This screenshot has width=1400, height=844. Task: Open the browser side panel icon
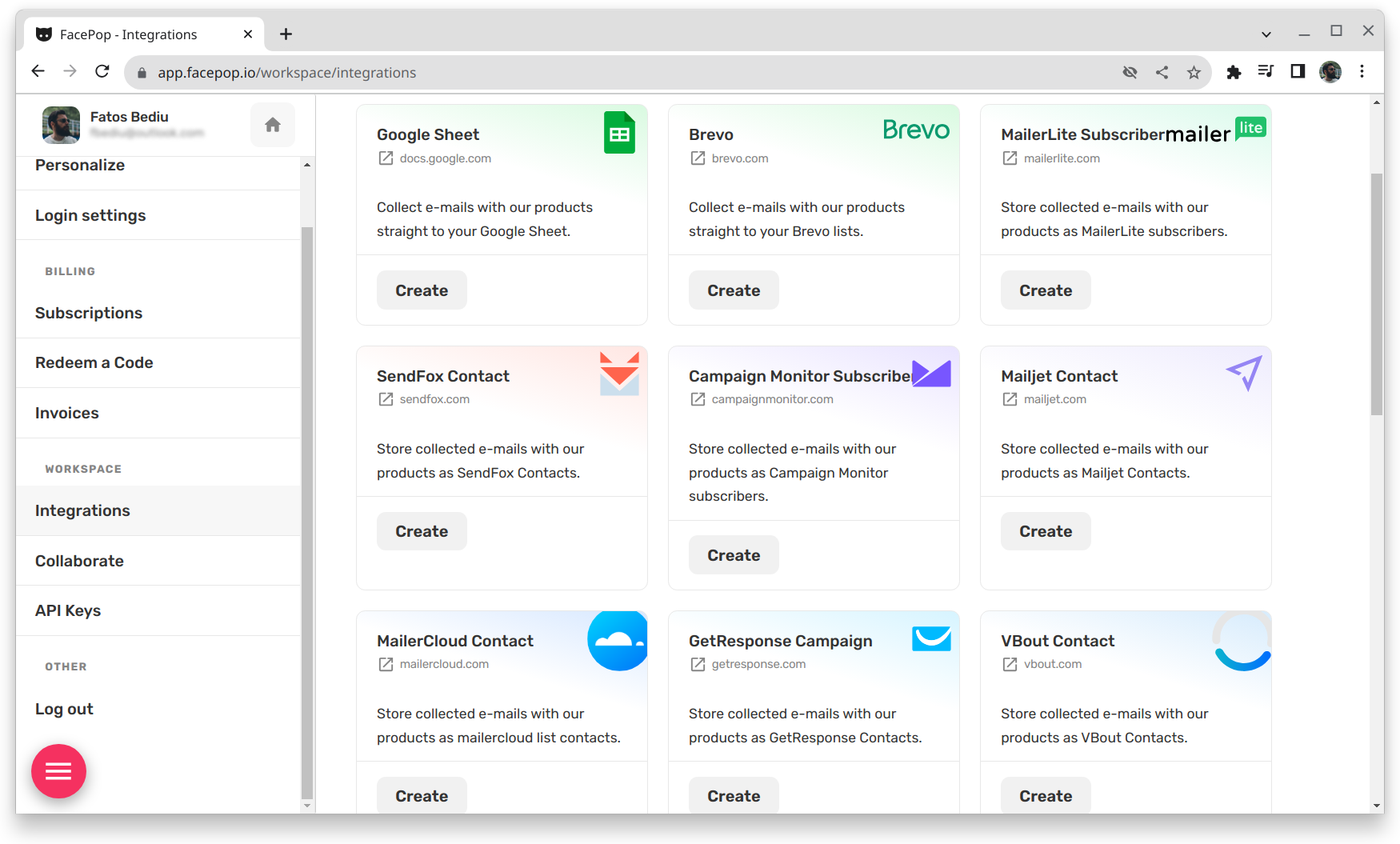pos(1298,71)
